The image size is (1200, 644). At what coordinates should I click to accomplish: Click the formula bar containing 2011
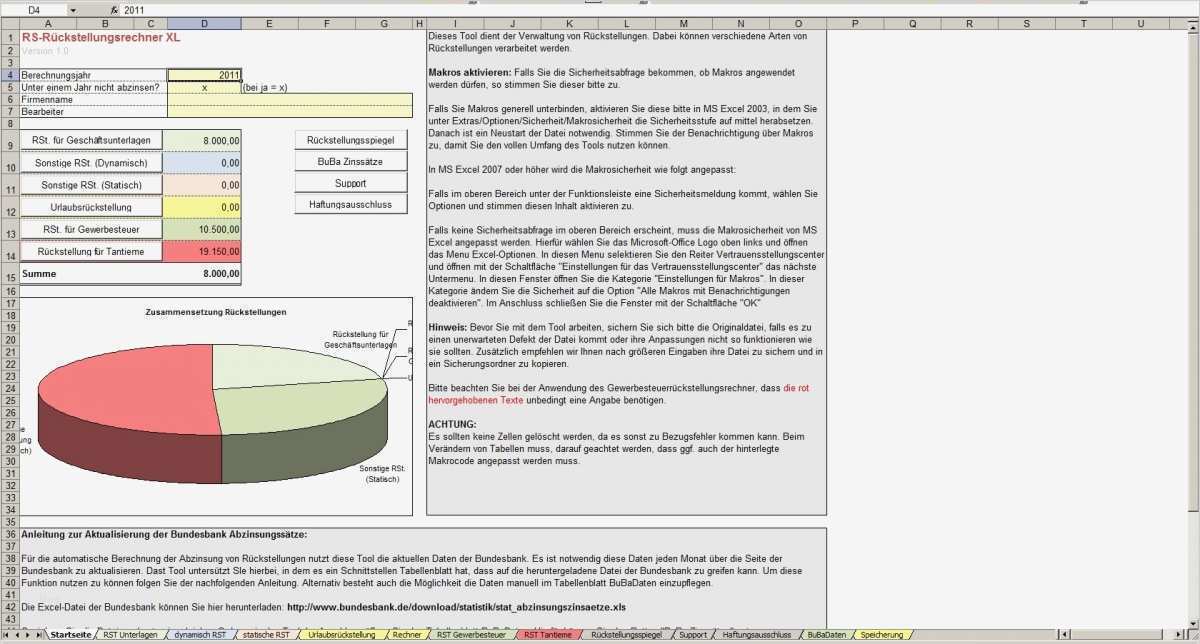click(660, 9)
